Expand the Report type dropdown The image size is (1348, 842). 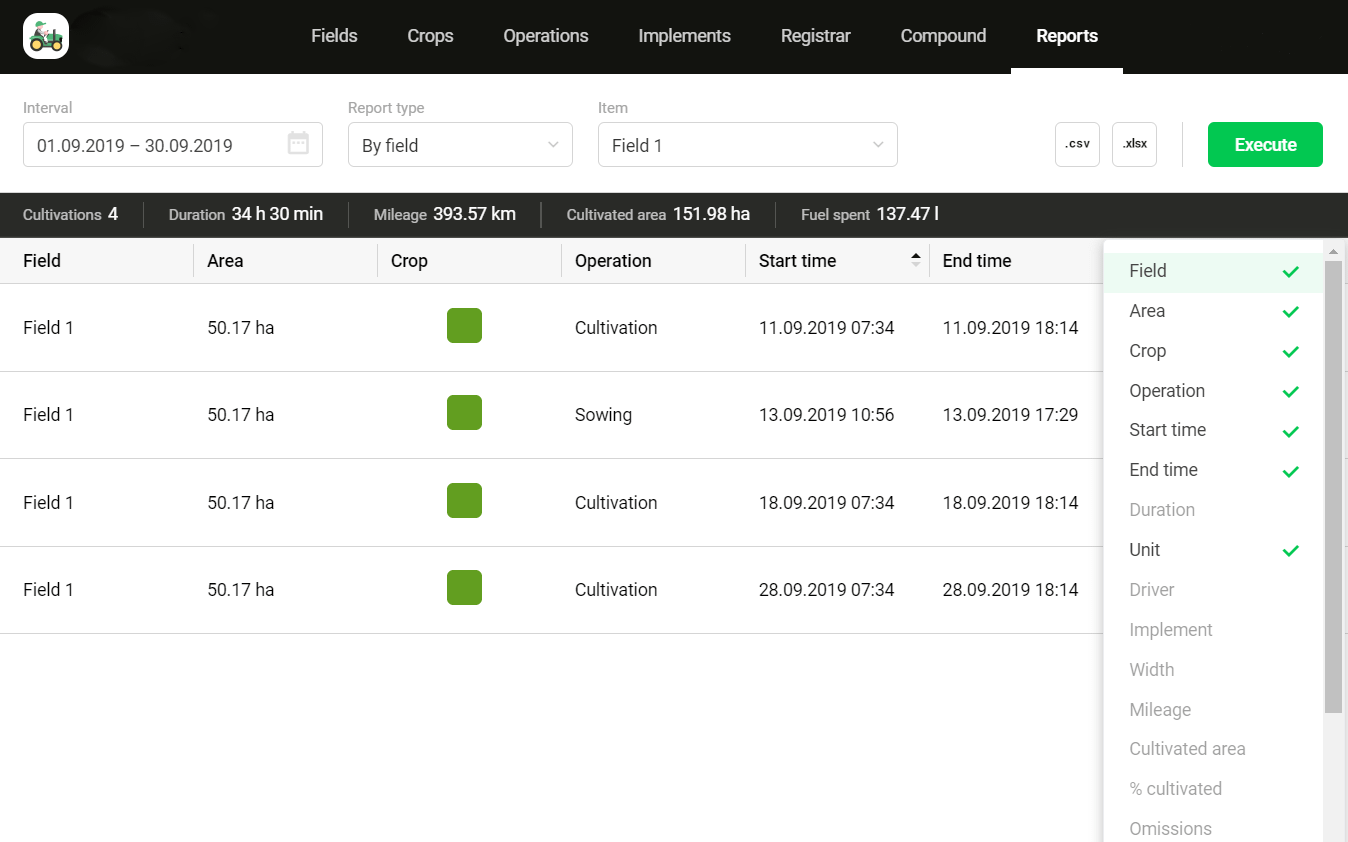460,145
